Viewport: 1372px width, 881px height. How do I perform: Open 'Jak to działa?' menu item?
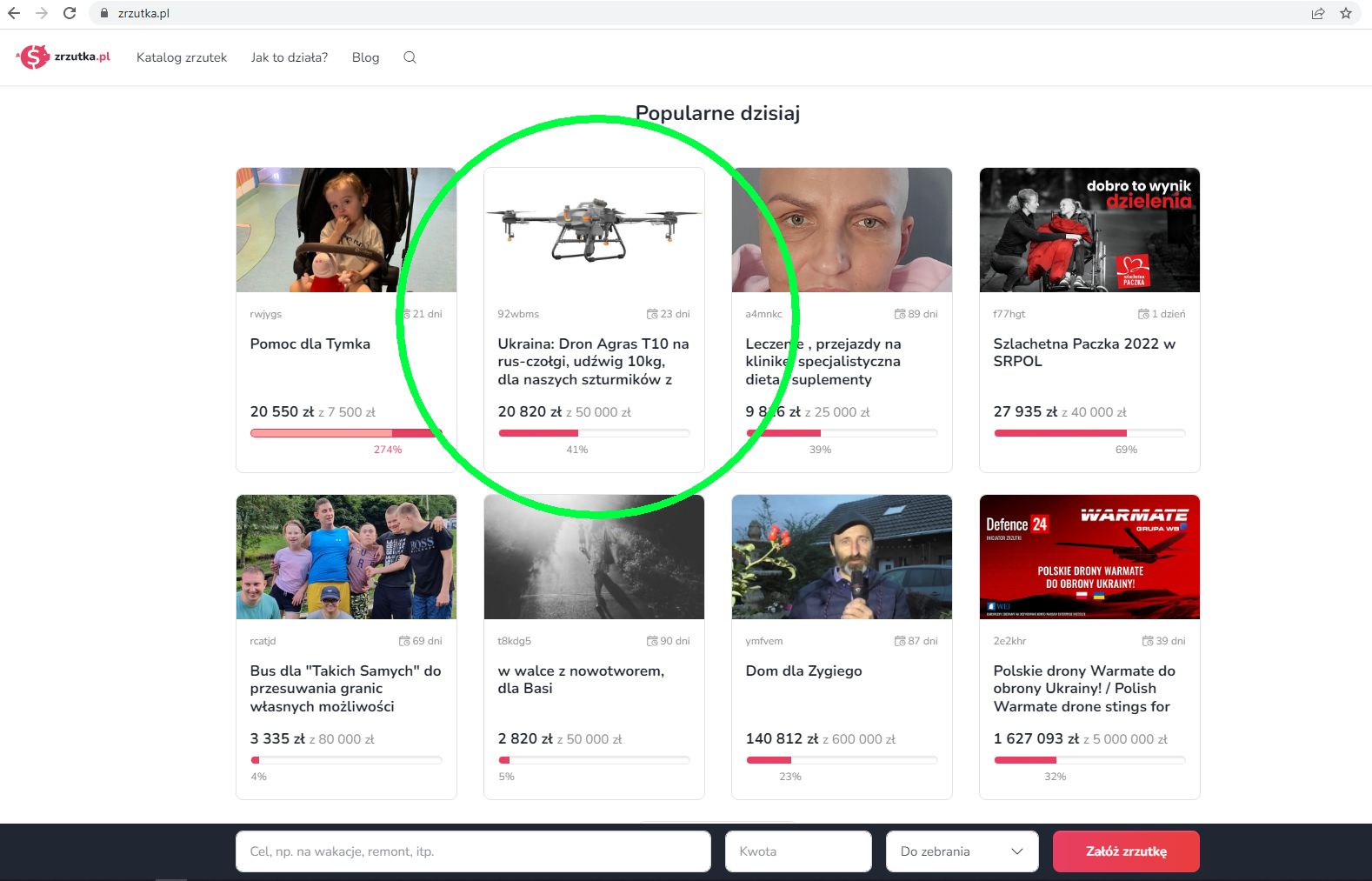click(x=290, y=57)
